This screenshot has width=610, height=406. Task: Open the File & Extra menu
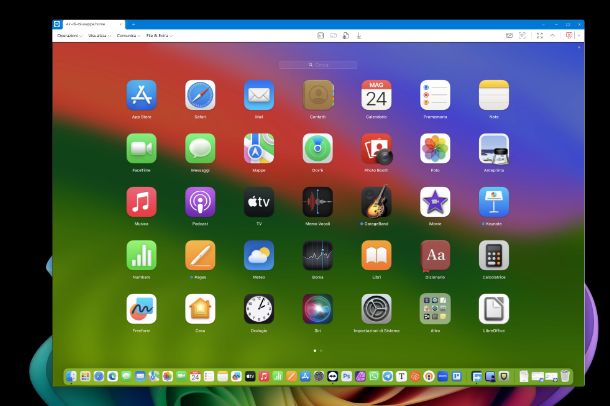159,35
